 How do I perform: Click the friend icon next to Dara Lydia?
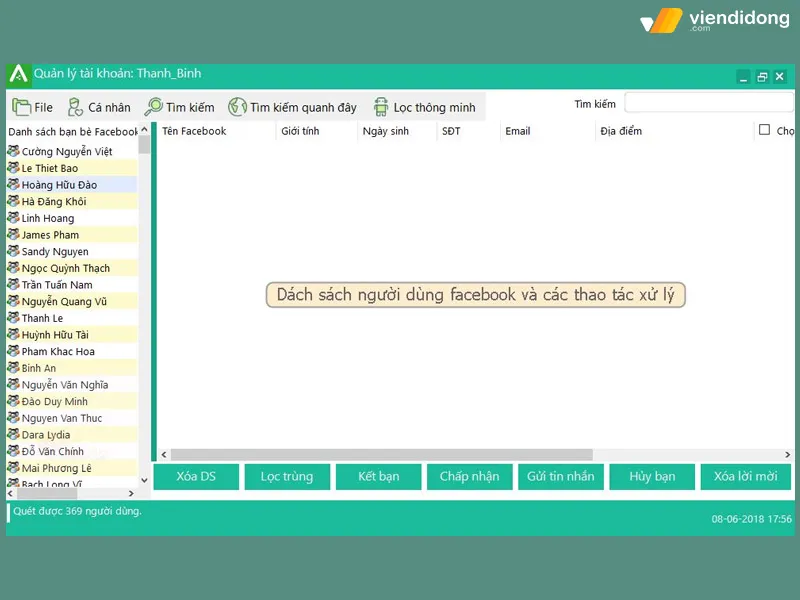pos(13,434)
